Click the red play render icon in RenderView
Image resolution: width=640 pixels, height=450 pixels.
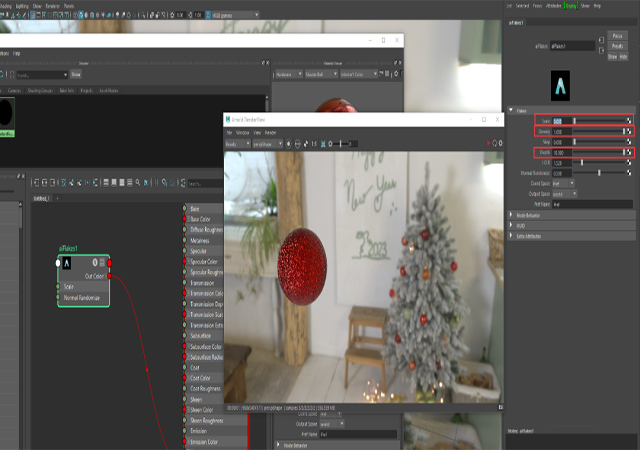pyautogui.click(x=488, y=143)
